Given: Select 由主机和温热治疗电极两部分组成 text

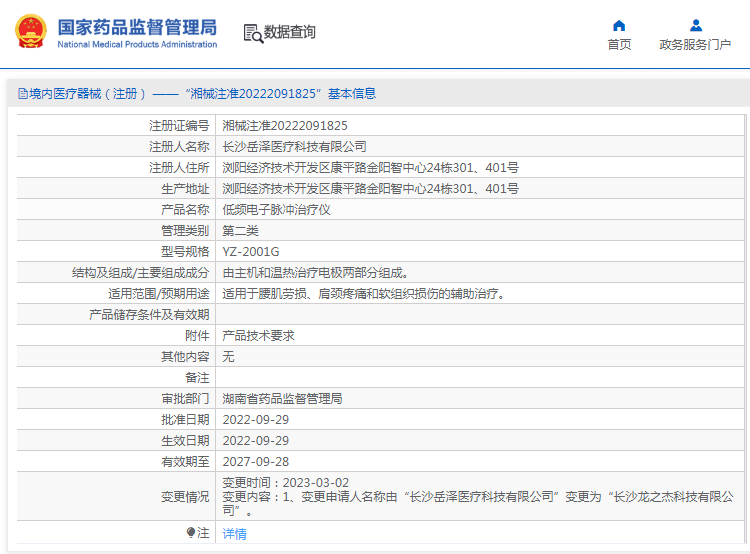Looking at the screenshot, I should coord(315,273).
